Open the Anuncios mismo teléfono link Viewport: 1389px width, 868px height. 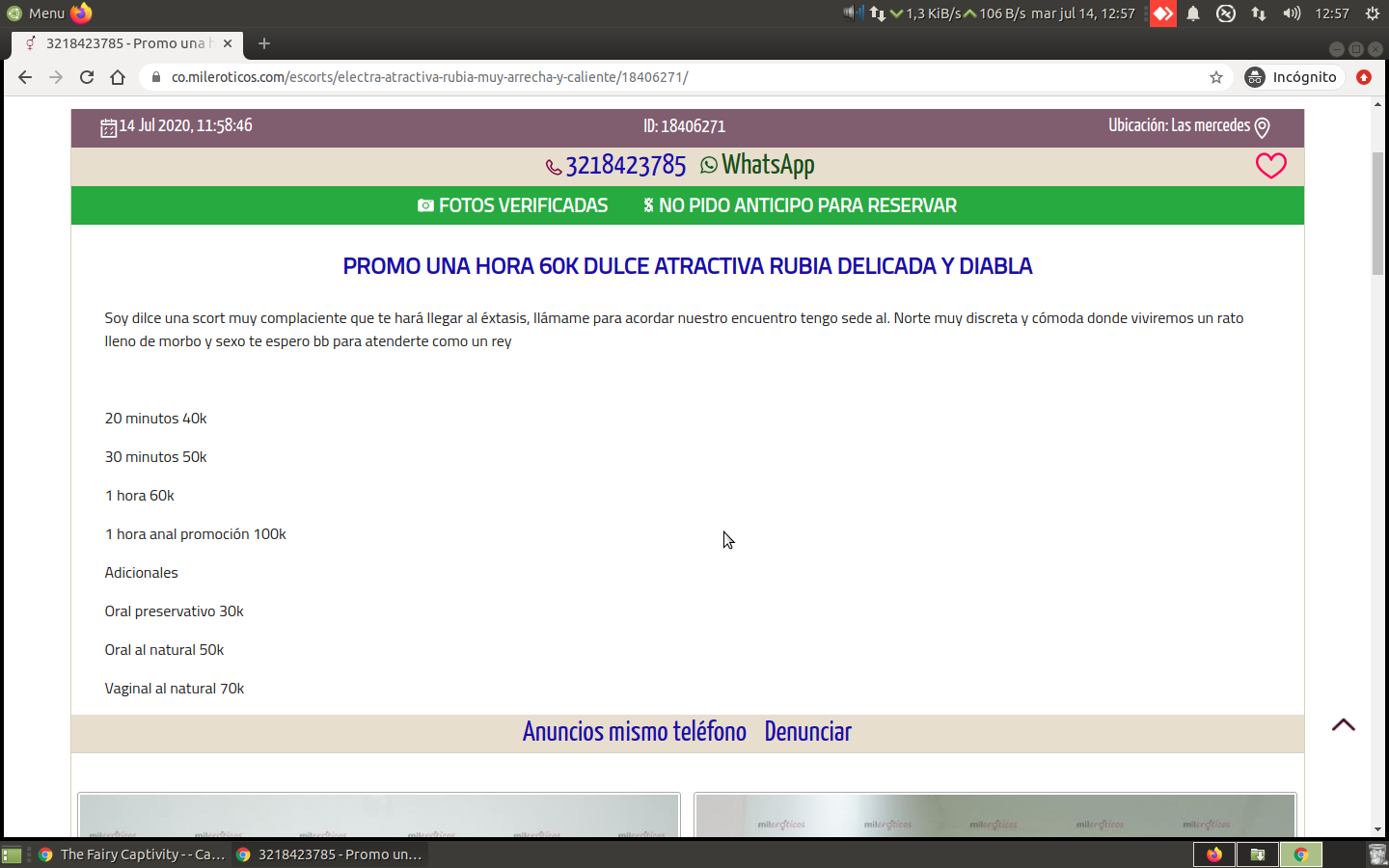[634, 732]
